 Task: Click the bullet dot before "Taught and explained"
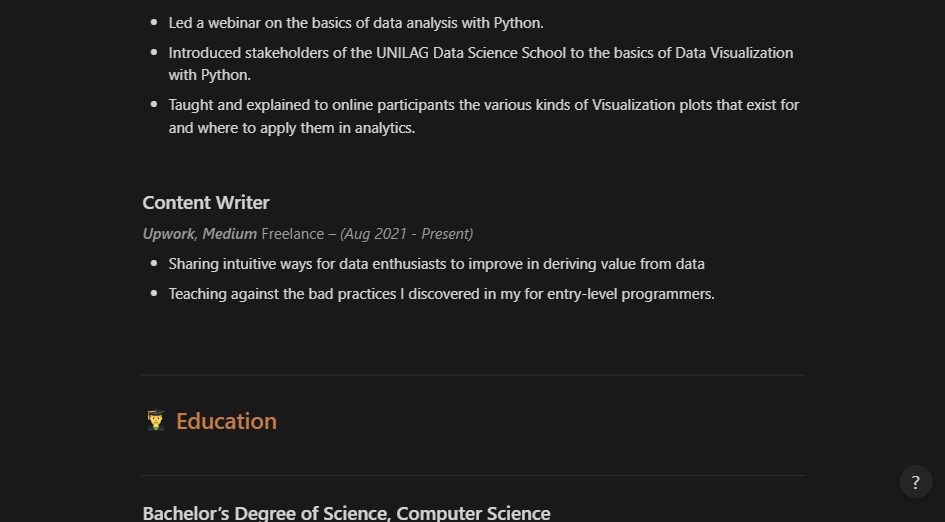(x=154, y=103)
